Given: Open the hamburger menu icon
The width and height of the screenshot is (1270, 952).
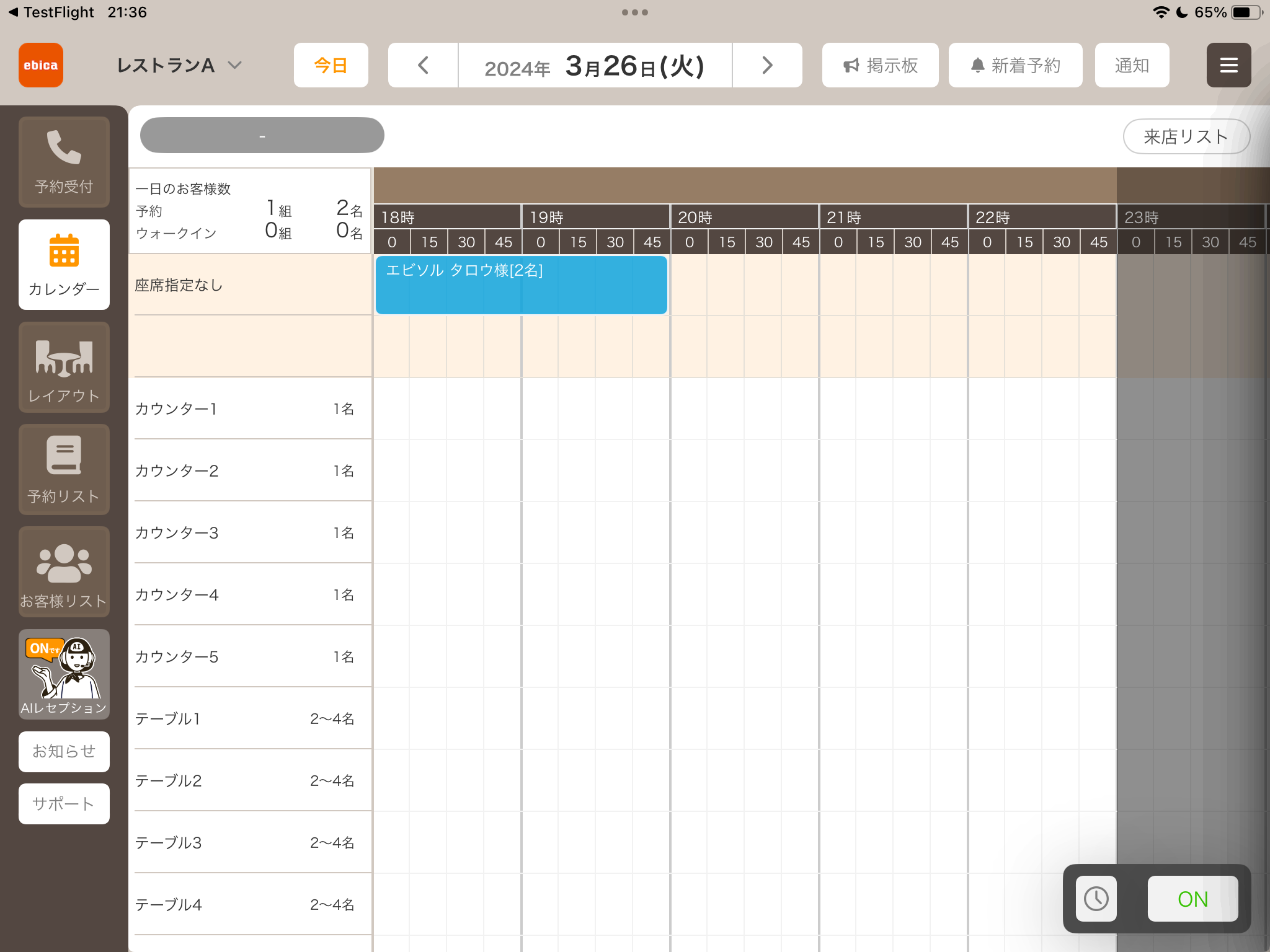Looking at the screenshot, I should (1228, 65).
